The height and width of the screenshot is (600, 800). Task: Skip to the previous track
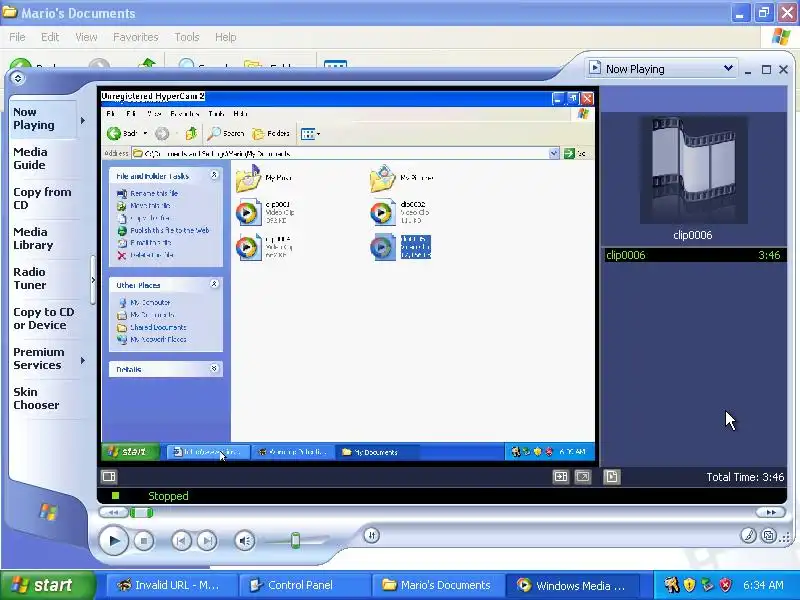(181, 541)
